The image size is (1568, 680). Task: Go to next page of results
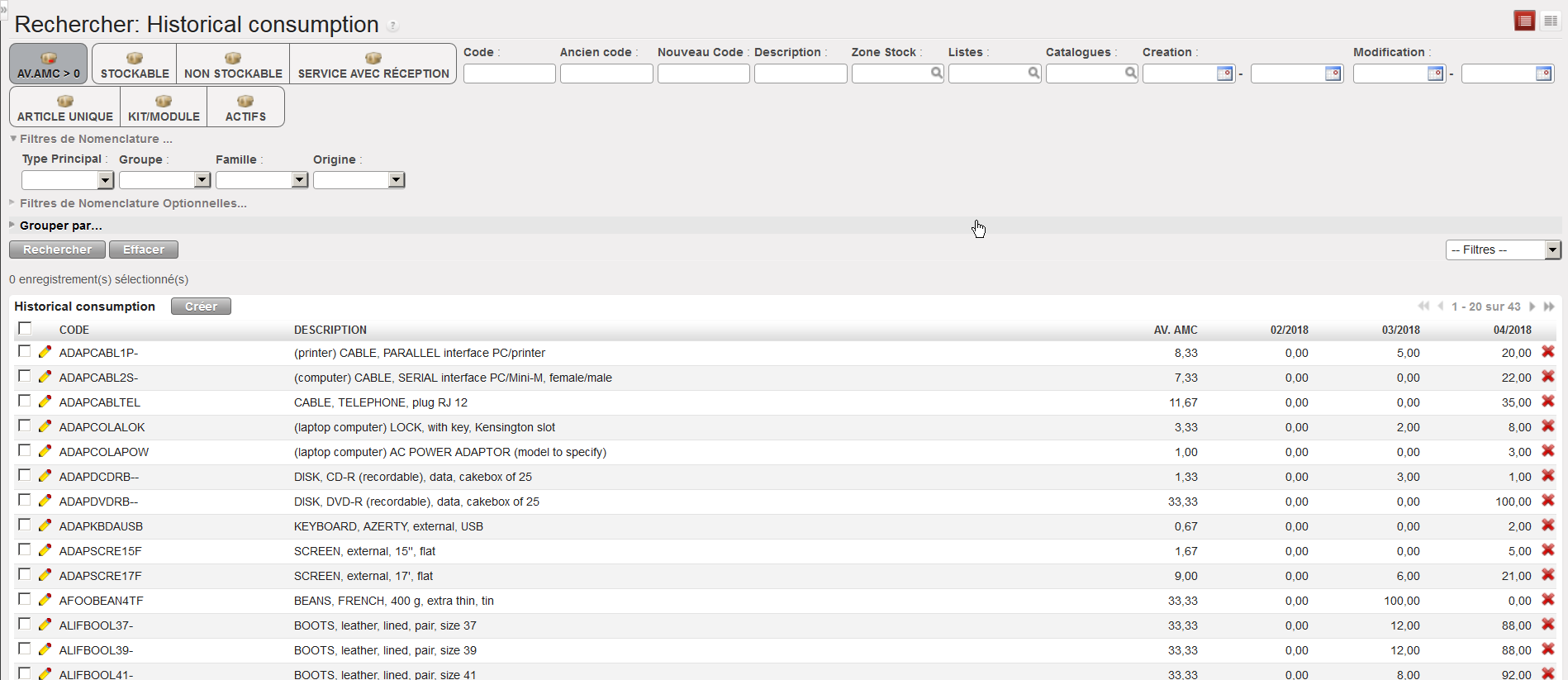point(1532,307)
